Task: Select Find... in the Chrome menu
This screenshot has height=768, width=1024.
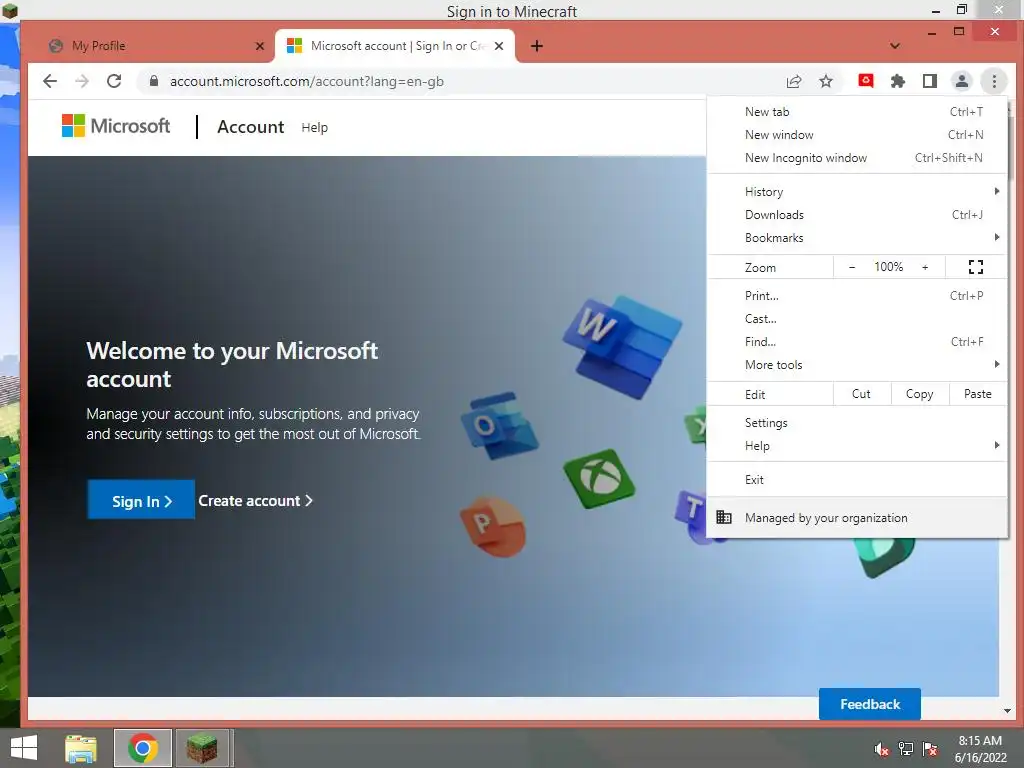Action: coord(857,342)
